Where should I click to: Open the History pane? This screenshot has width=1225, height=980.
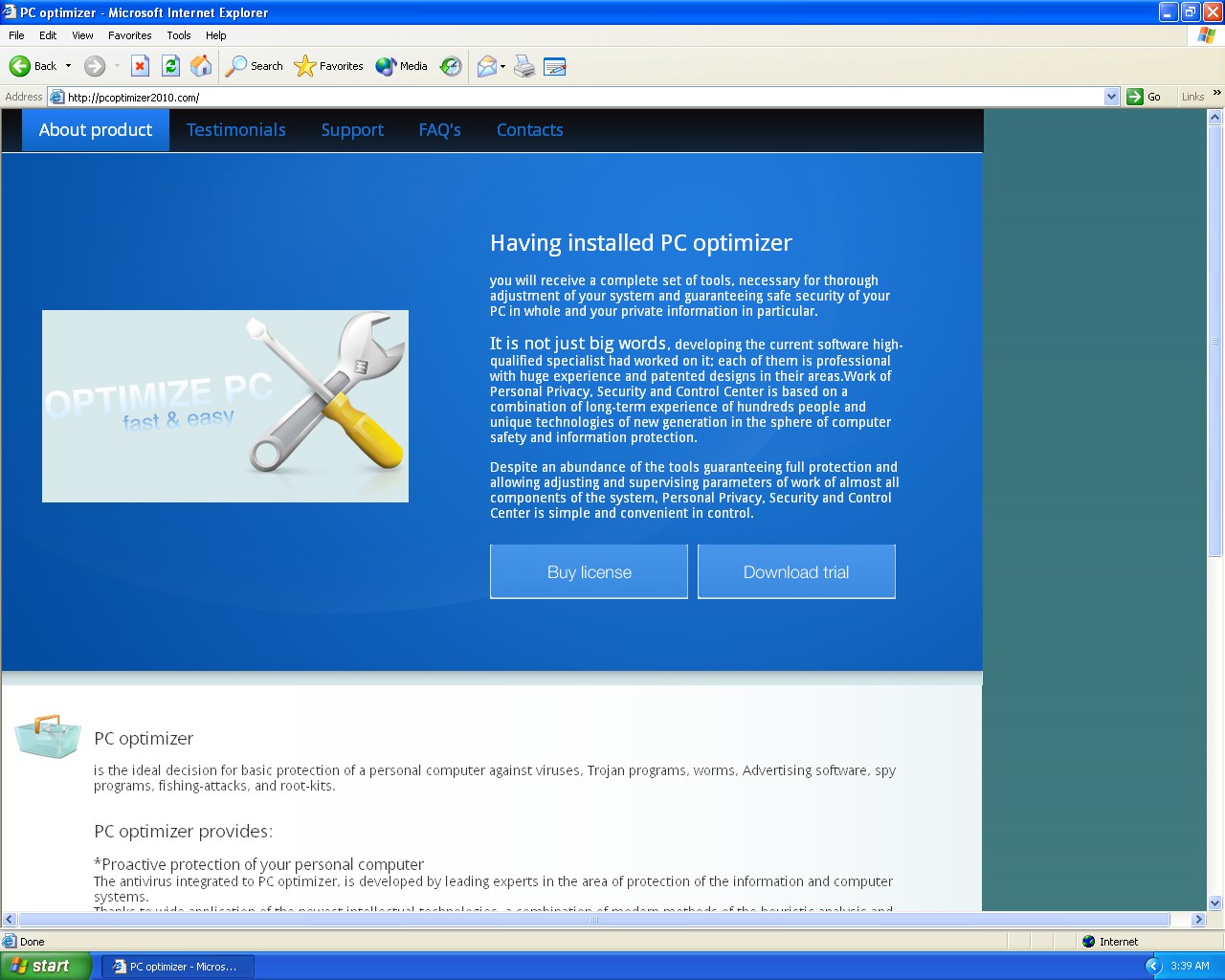click(451, 66)
